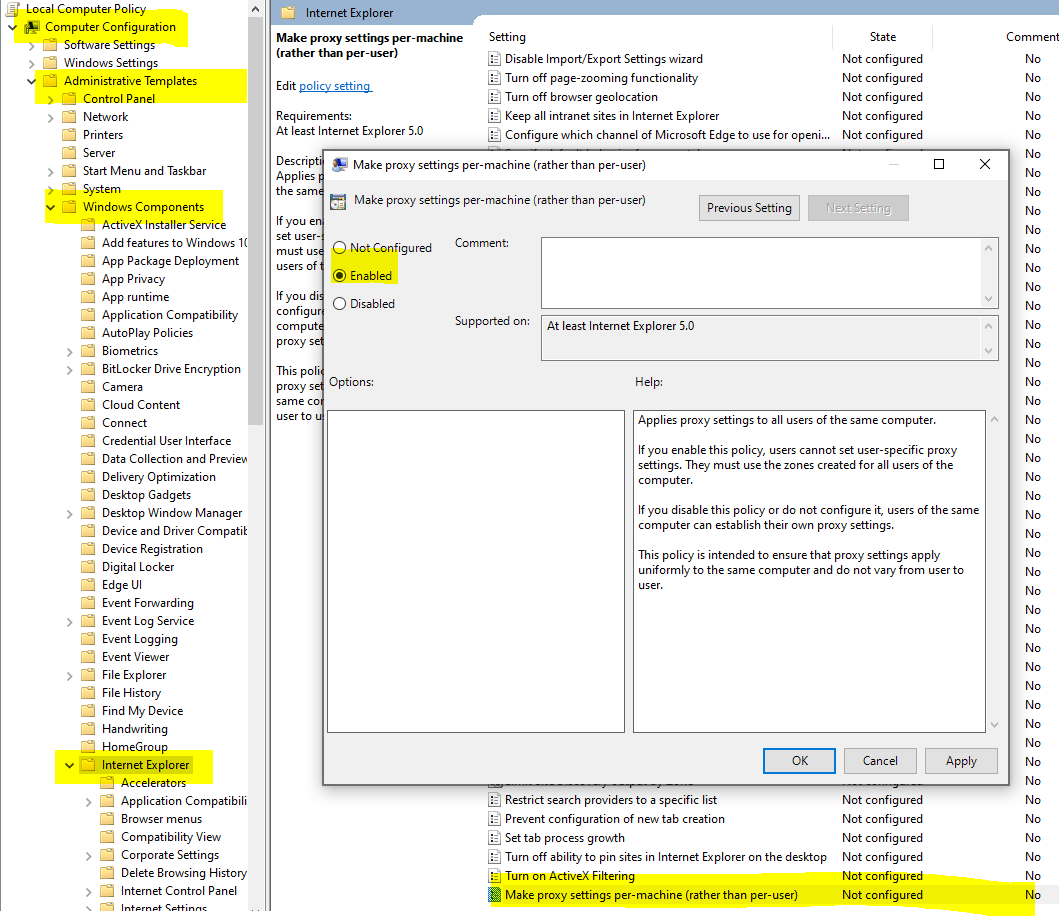The height and width of the screenshot is (916, 1059).
Task: Click the dialog title bar policy icon
Action: [x=340, y=165]
